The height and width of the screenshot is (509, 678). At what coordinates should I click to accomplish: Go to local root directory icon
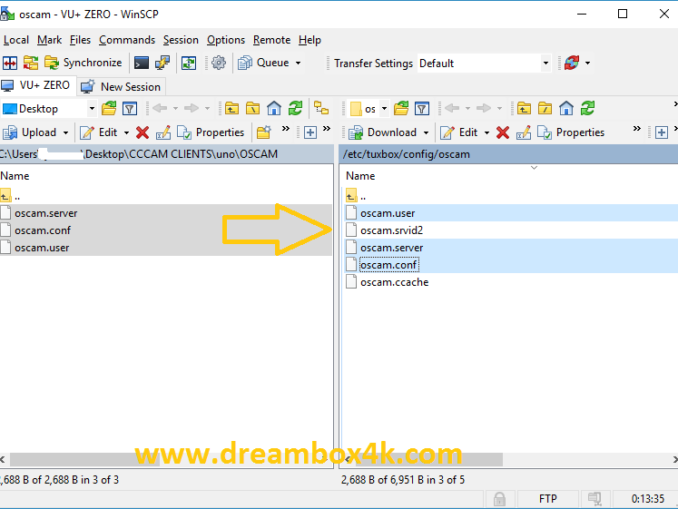253,109
